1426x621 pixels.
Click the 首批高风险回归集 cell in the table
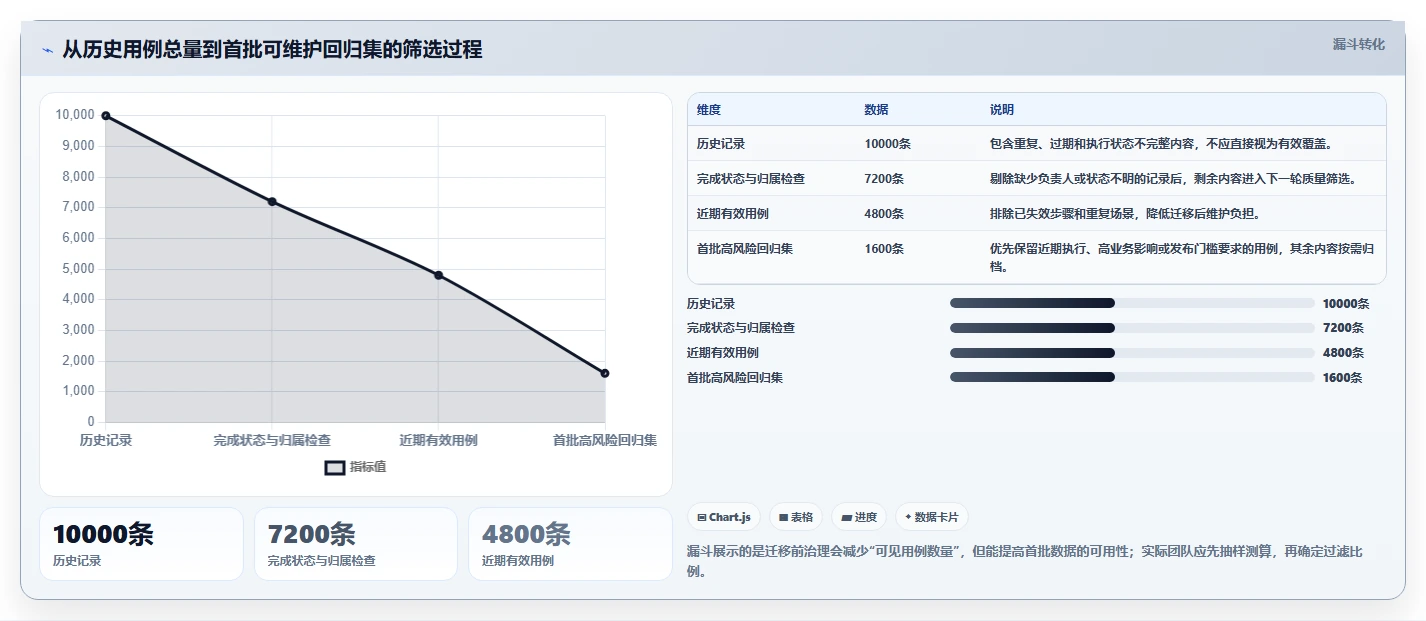click(x=745, y=248)
